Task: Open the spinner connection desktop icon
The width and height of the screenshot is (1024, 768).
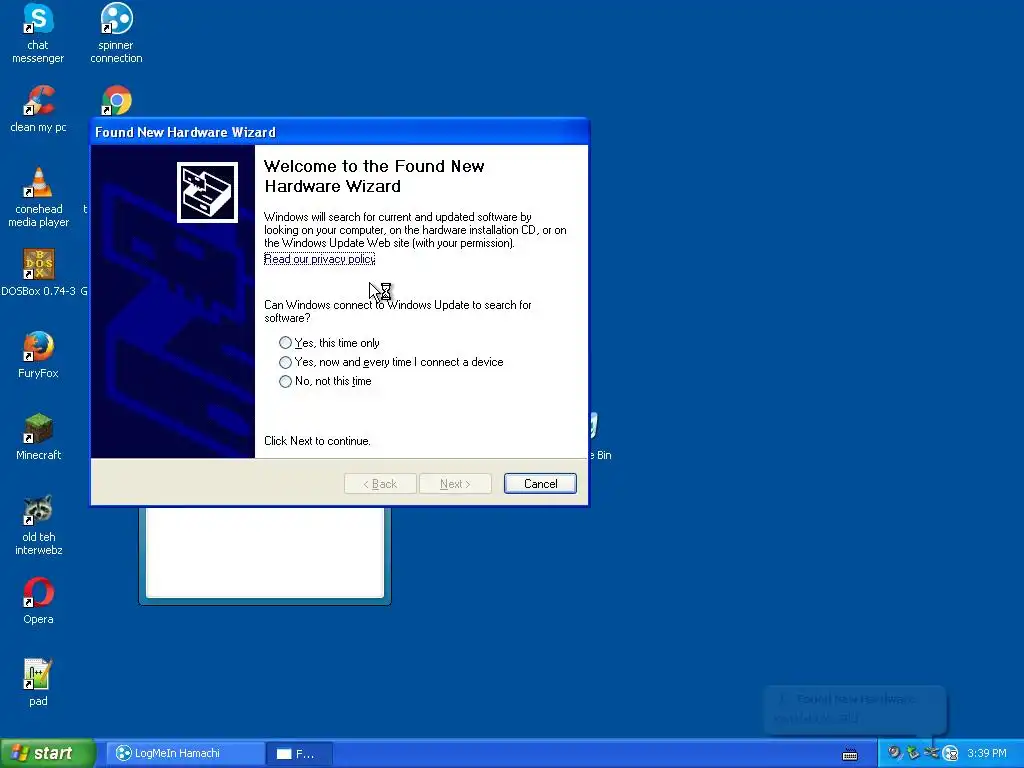Action: coord(116,33)
